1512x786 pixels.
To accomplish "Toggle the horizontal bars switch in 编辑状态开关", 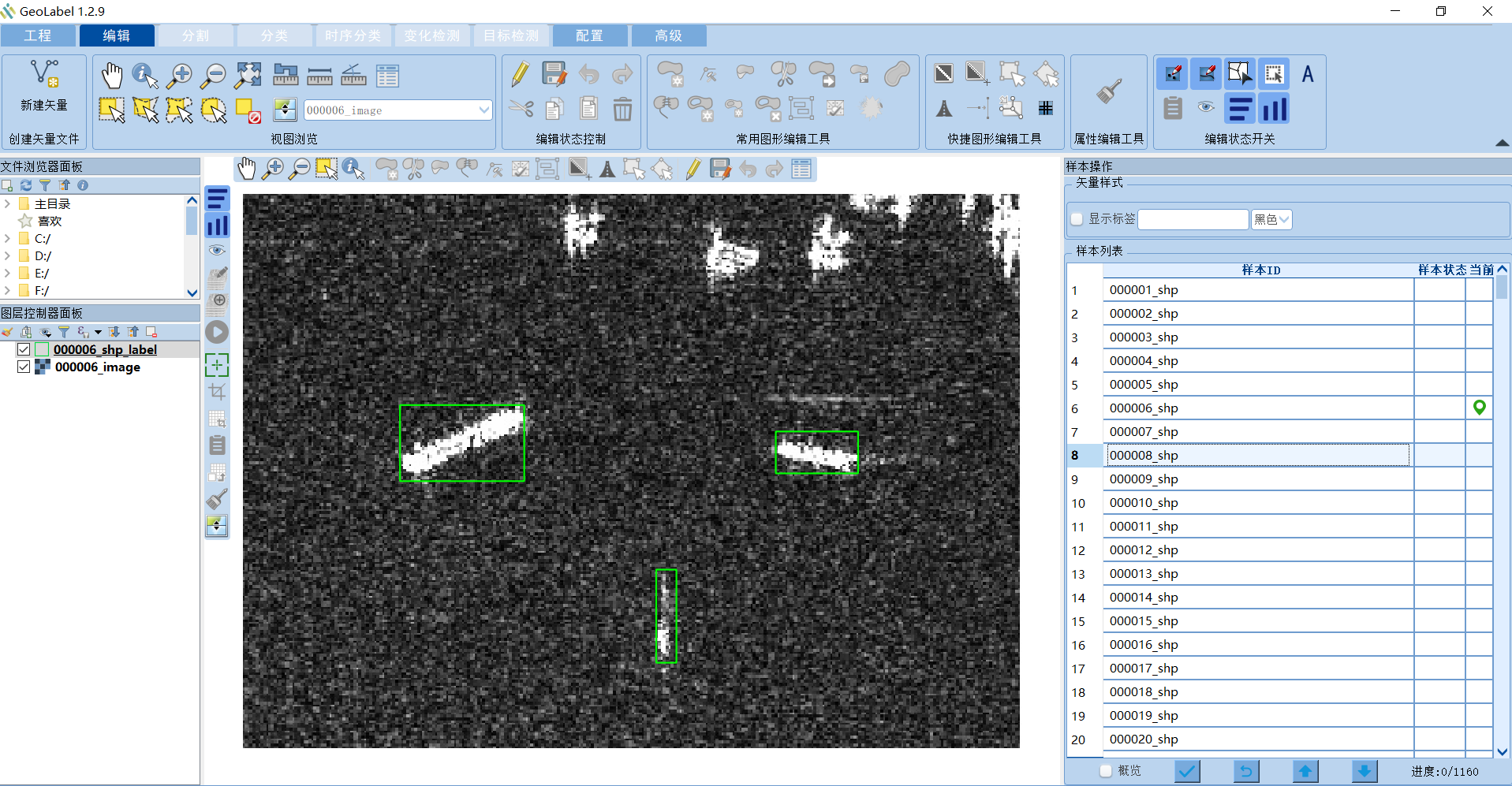I will coord(1239,108).
